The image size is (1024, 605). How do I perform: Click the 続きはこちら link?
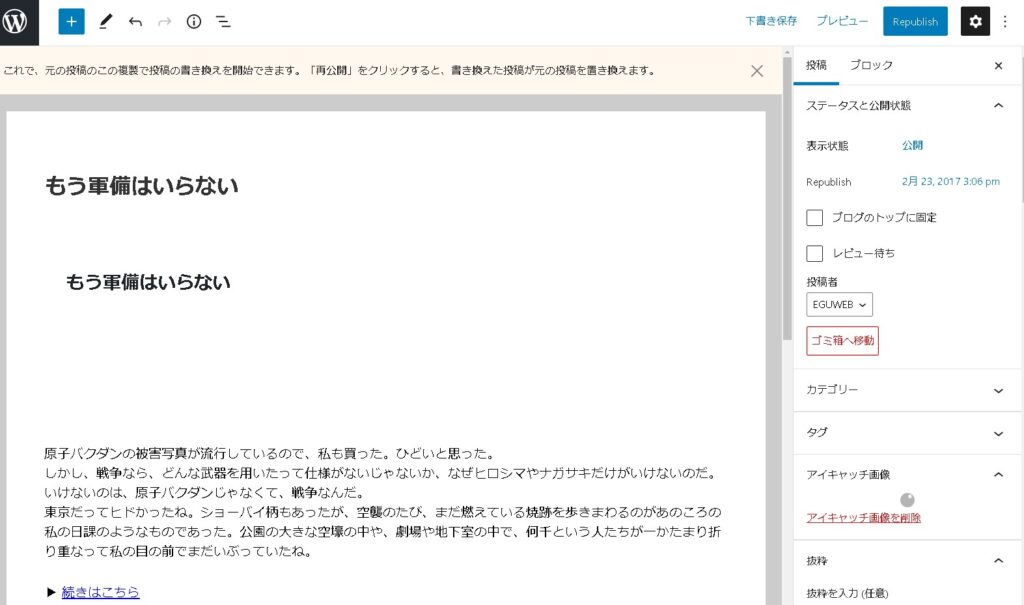coord(100,592)
